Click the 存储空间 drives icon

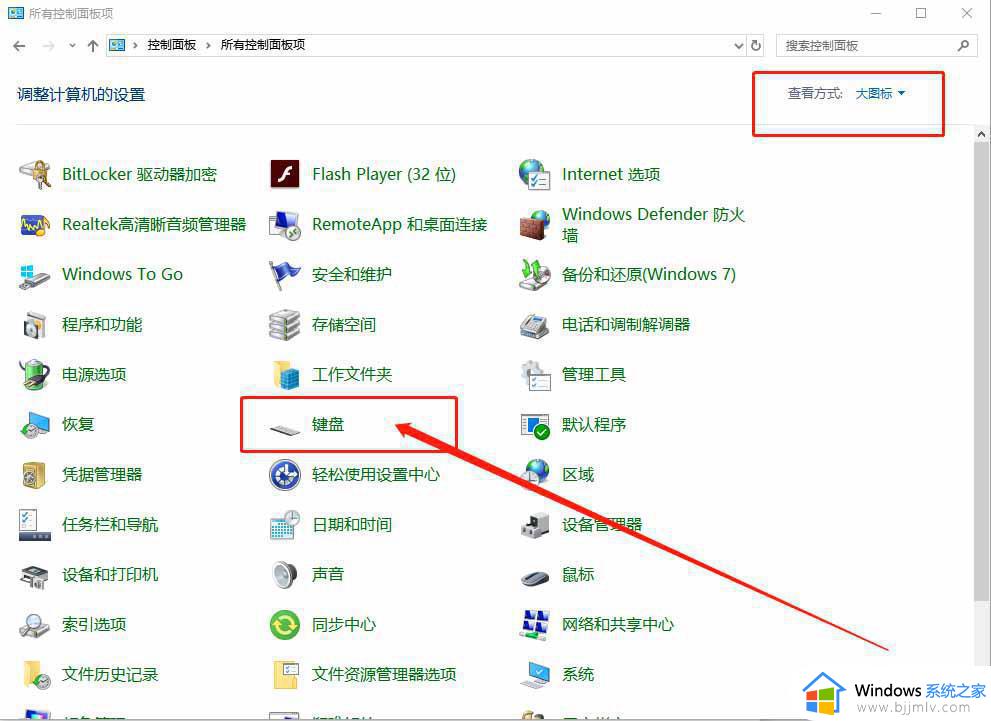285,325
